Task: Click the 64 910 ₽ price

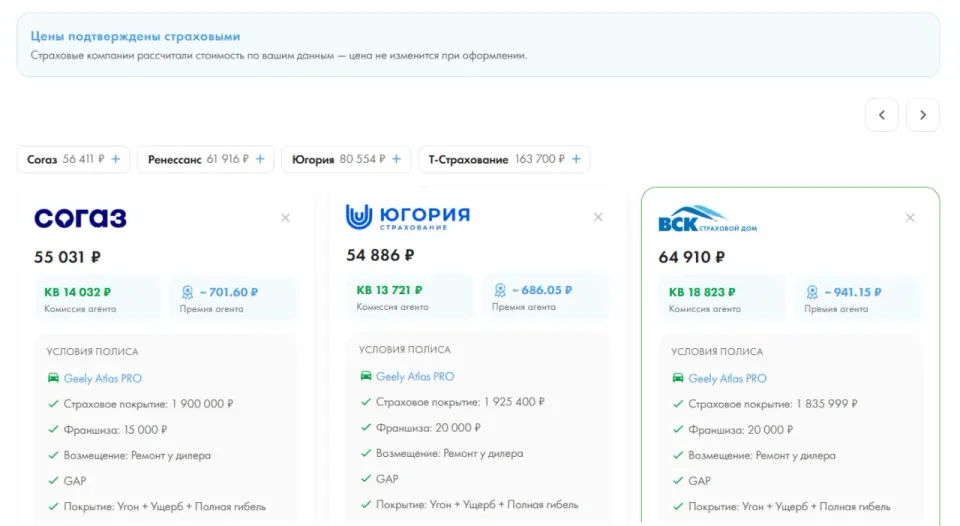Action: pyautogui.click(x=692, y=257)
